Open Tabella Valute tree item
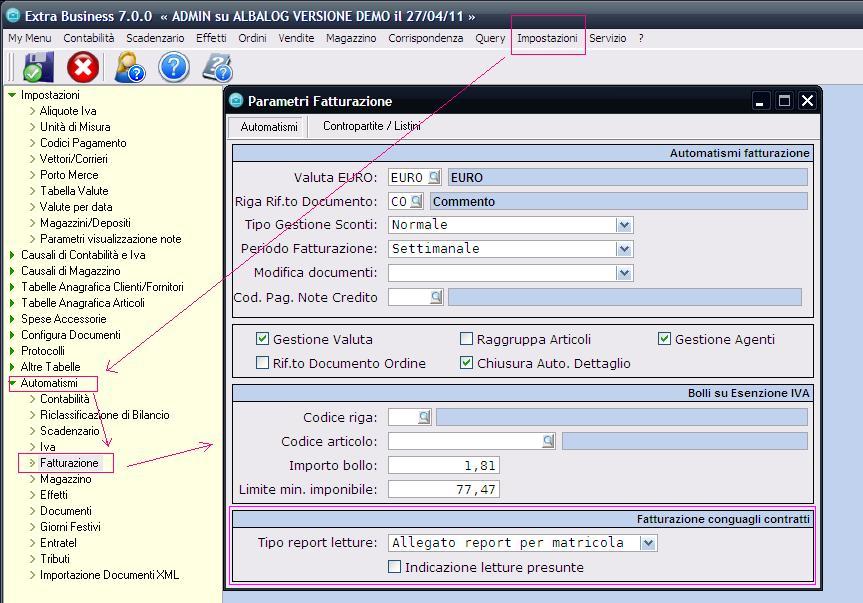Screen dimensions: 863x603 tap(74, 191)
